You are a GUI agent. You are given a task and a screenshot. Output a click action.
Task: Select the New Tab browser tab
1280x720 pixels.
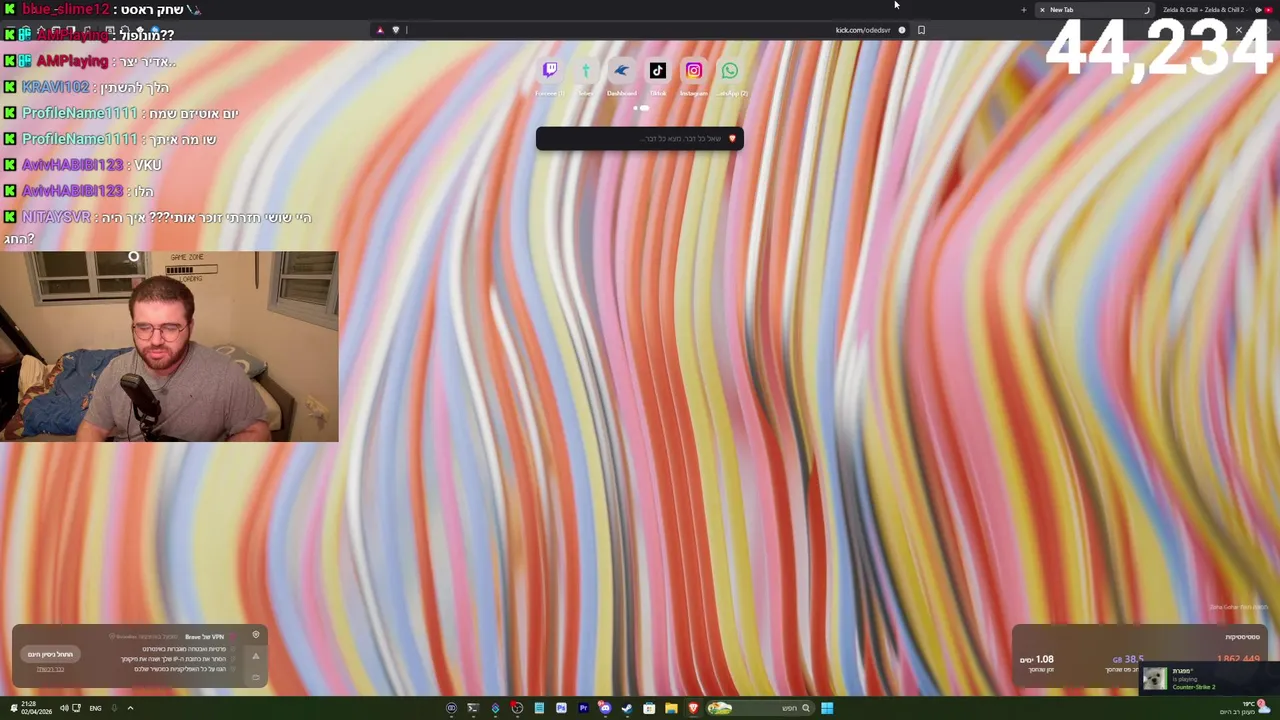[1094, 10]
